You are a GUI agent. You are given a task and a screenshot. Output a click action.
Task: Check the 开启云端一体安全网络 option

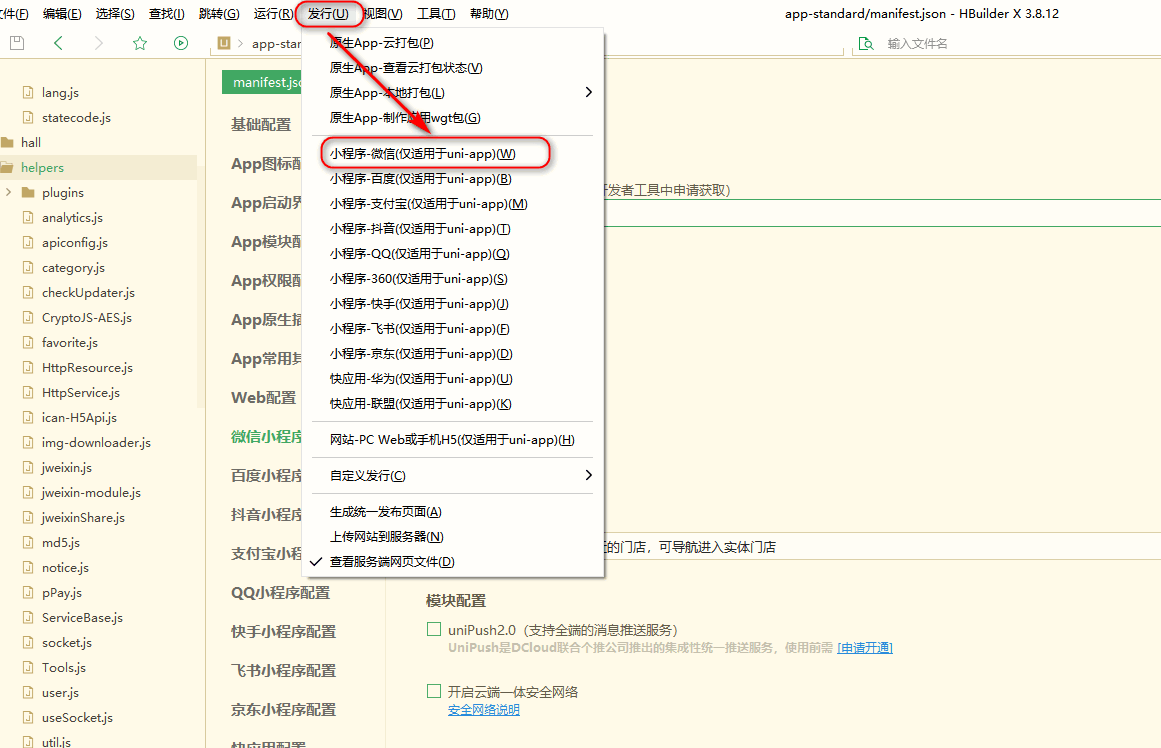(434, 692)
